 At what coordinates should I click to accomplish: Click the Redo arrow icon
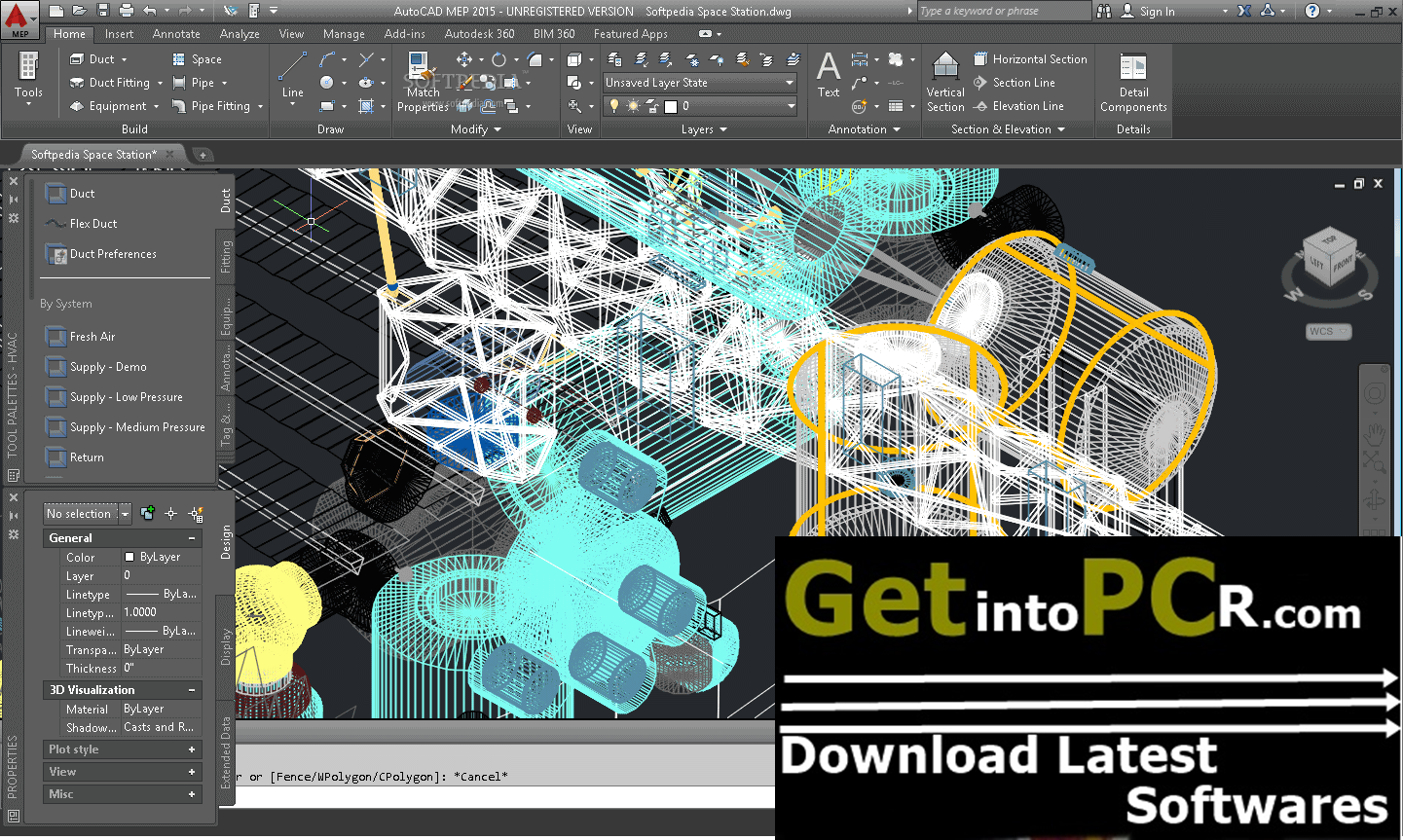185,11
